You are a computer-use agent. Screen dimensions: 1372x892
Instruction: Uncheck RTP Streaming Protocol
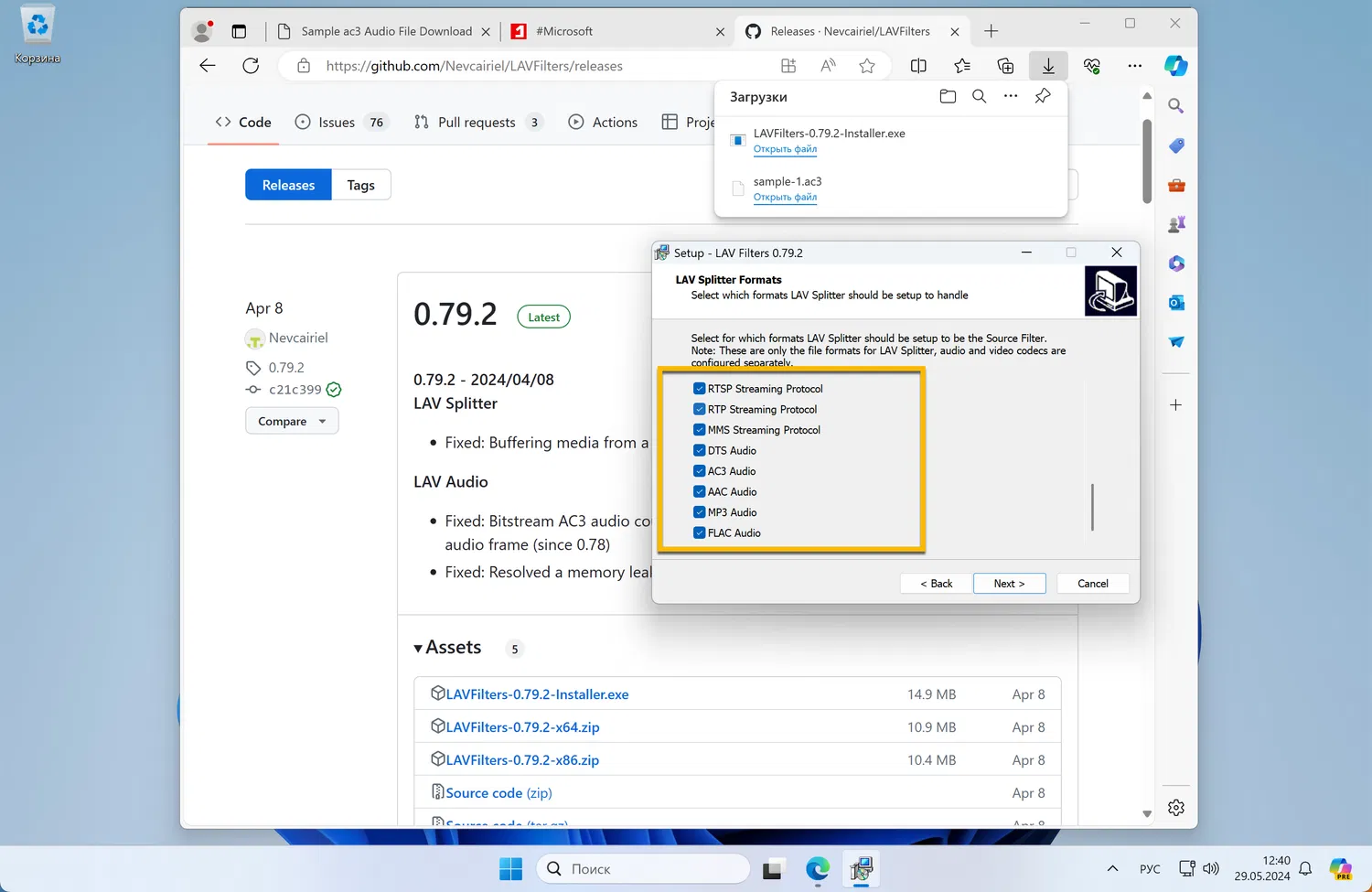700,409
